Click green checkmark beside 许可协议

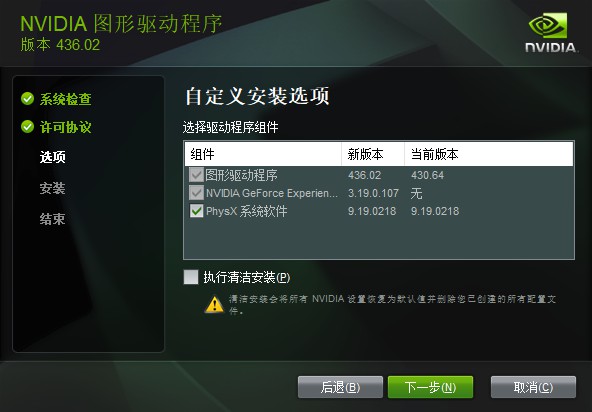pos(28,127)
